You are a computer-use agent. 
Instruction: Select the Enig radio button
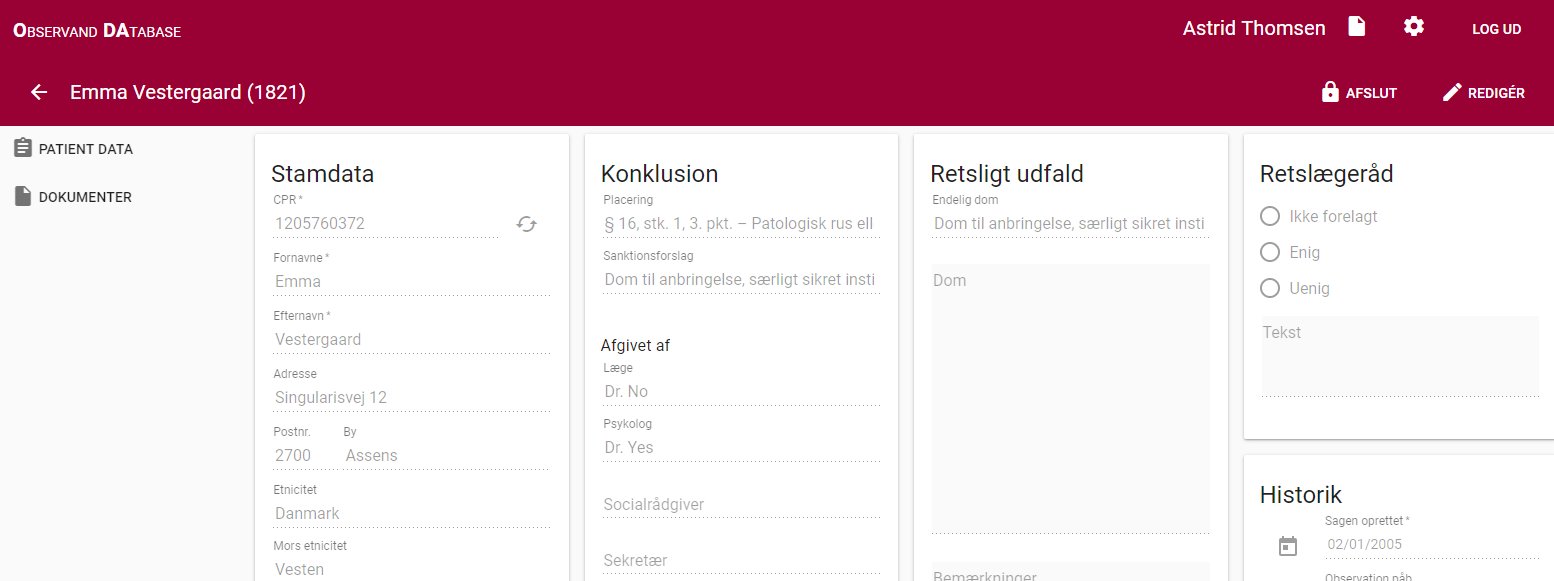click(1270, 252)
